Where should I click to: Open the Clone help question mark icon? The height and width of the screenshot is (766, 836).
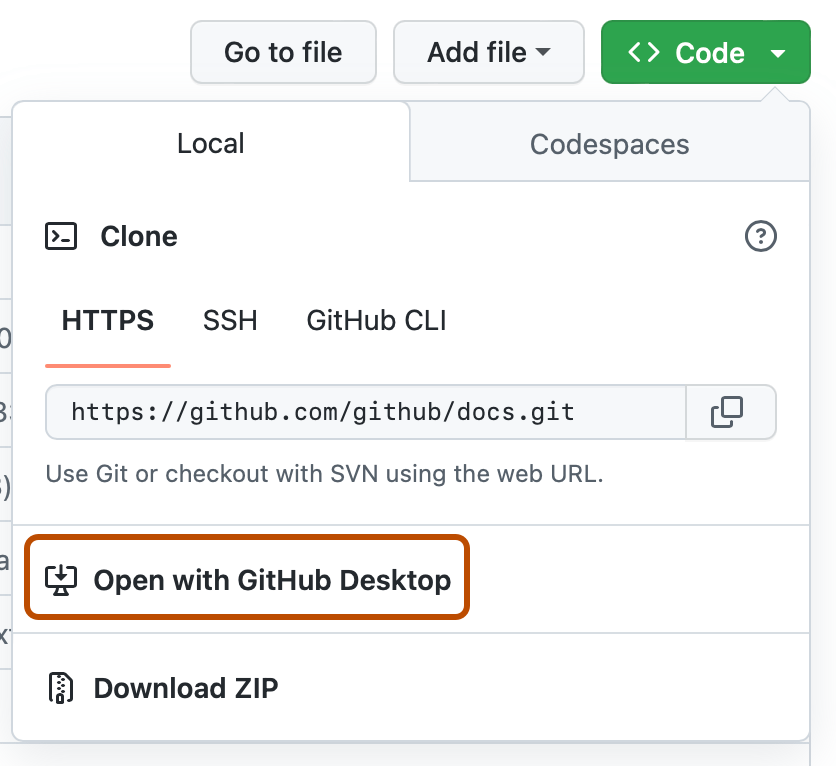click(760, 236)
